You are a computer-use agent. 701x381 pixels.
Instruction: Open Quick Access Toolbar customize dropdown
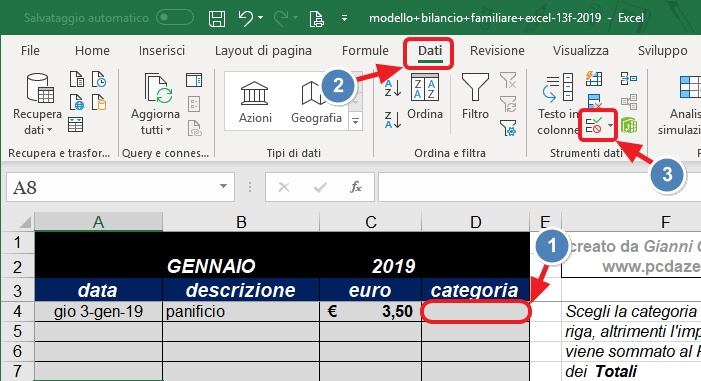point(344,18)
